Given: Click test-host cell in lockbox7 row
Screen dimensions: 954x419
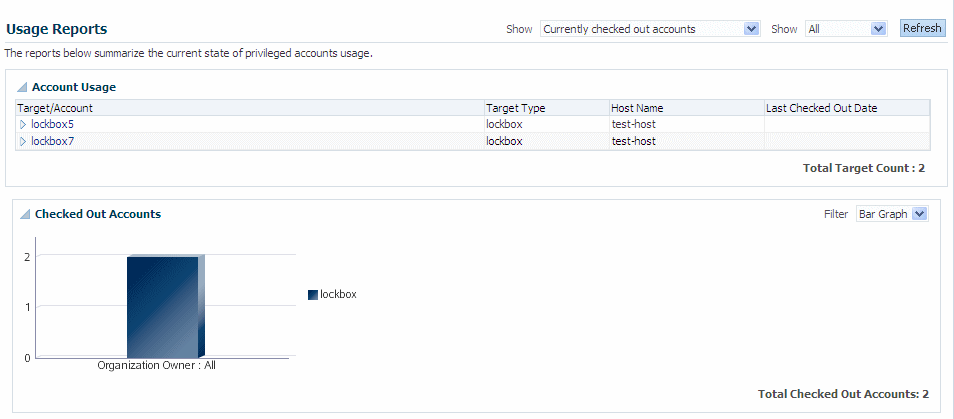Looking at the screenshot, I should pyautogui.click(x=687, y=142).
